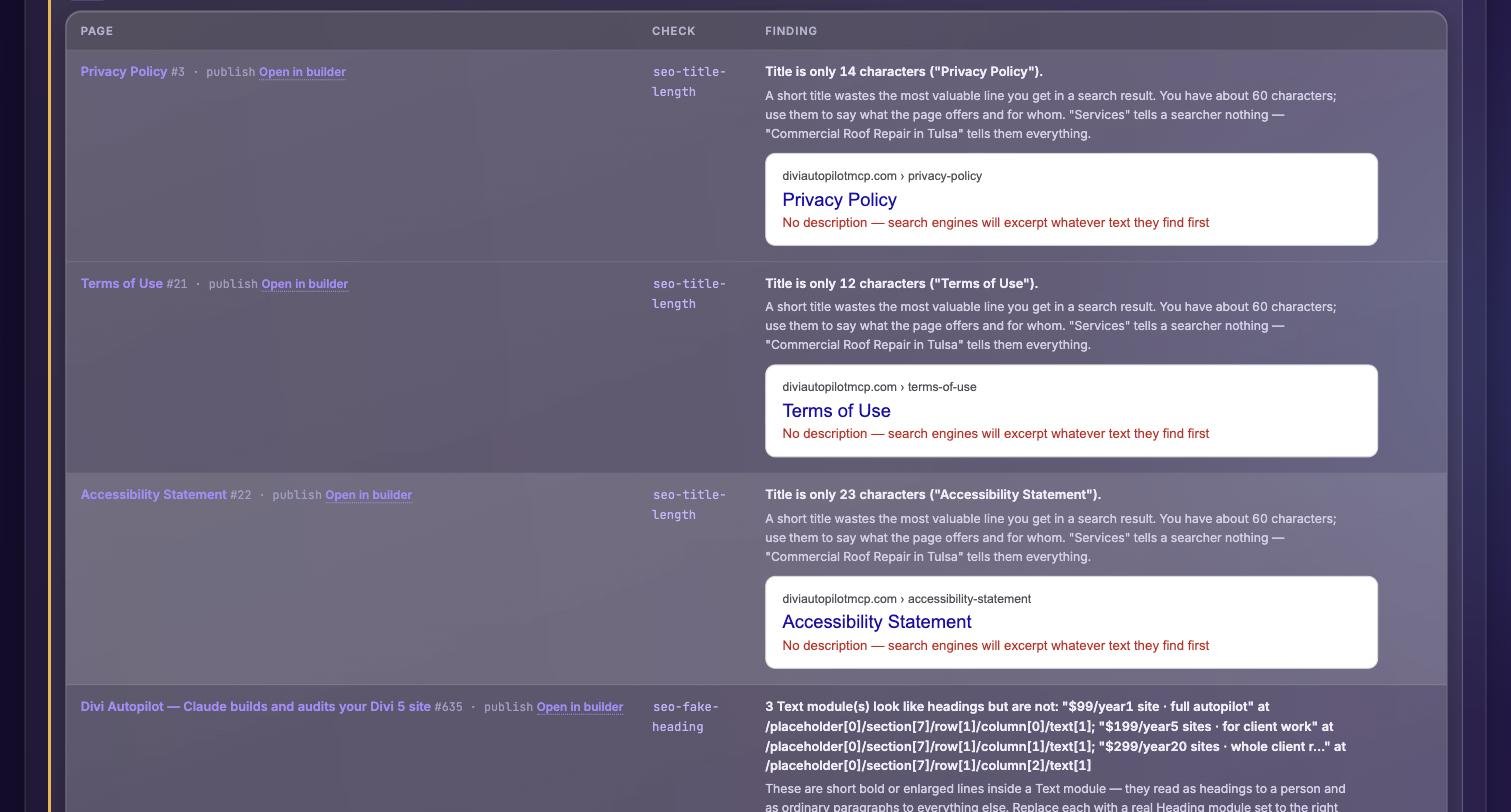Open Terms of Use in builder
This screenshot has width=1511, height=812.
[305, 284]
